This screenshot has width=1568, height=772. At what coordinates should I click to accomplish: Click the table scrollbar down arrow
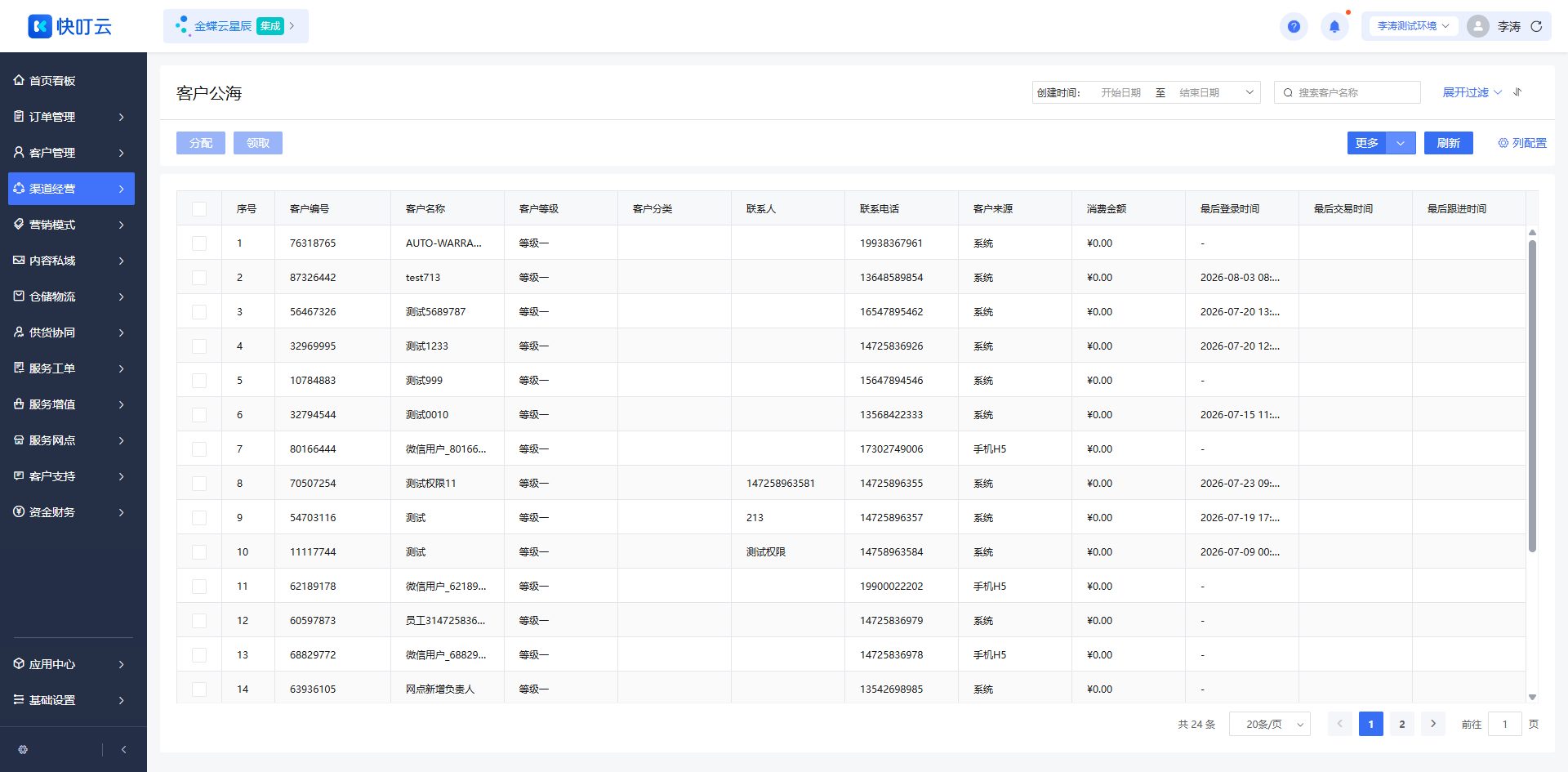click(1532, 697)
